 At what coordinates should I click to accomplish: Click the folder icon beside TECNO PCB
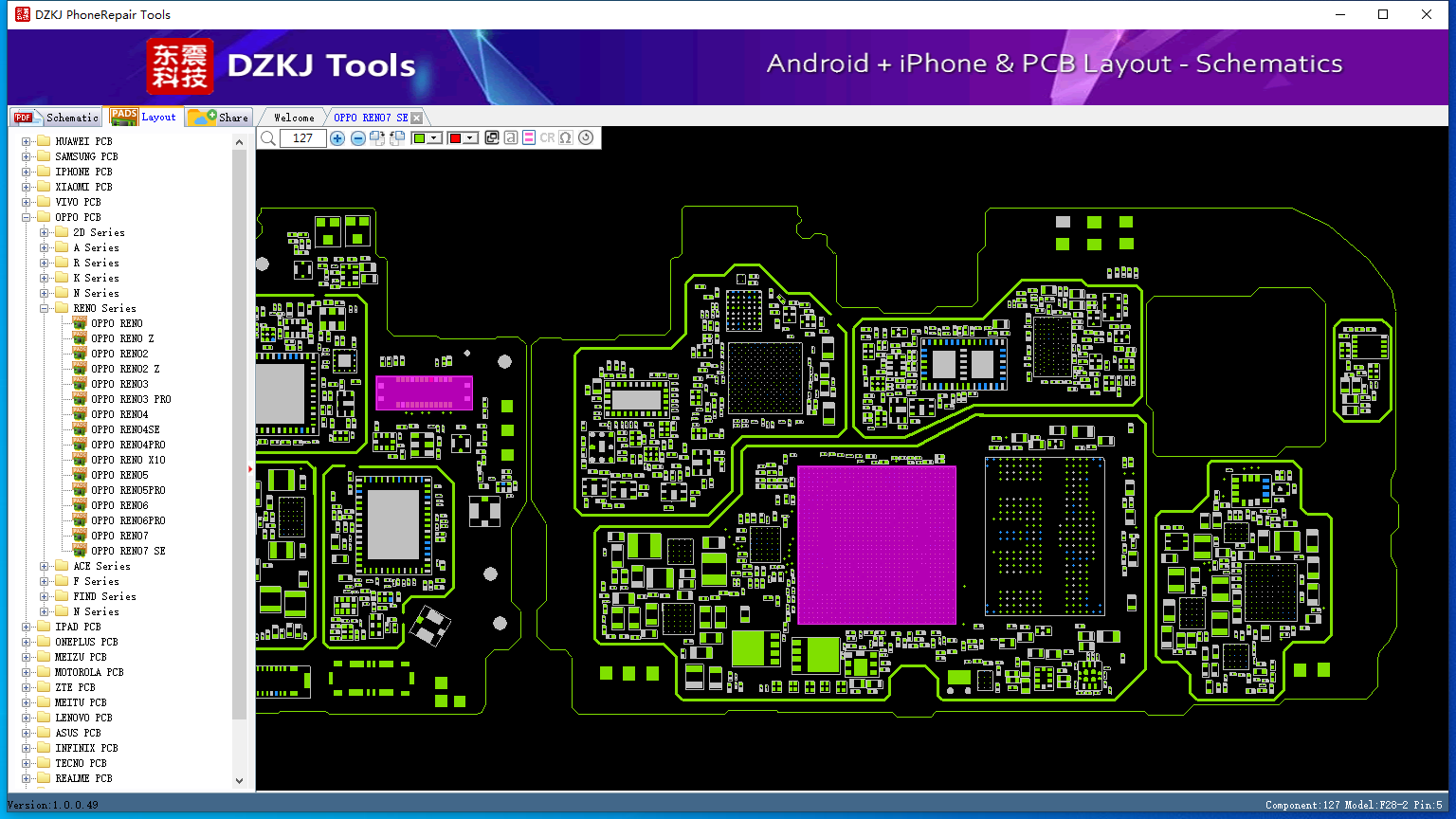point(43,763)
